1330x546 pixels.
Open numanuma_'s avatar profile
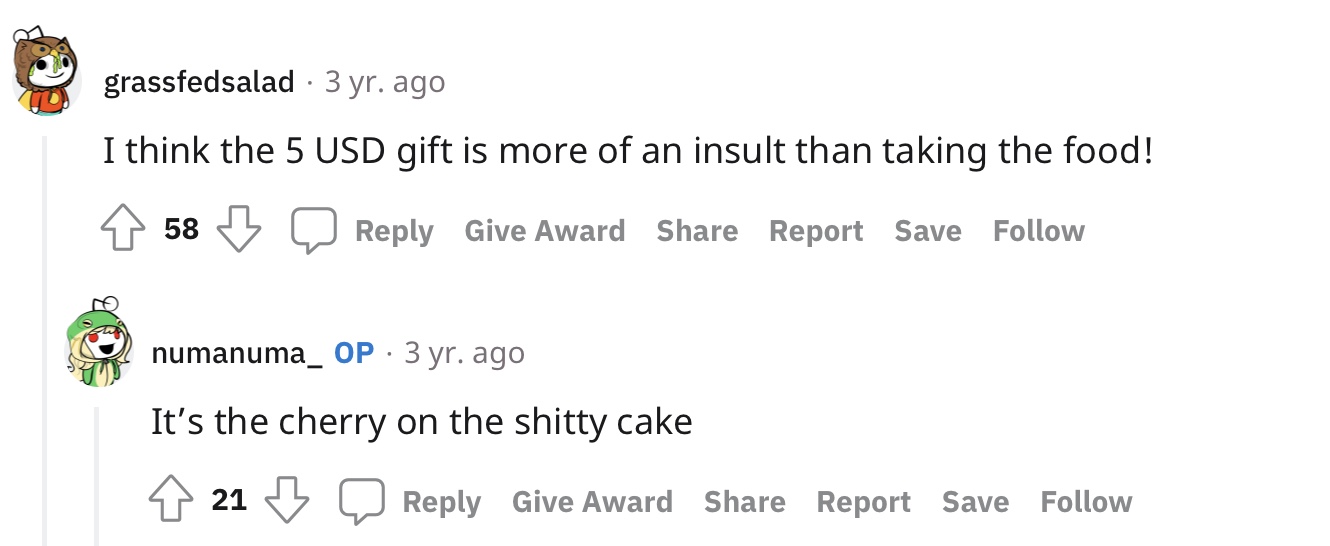(x=98, y=344)
